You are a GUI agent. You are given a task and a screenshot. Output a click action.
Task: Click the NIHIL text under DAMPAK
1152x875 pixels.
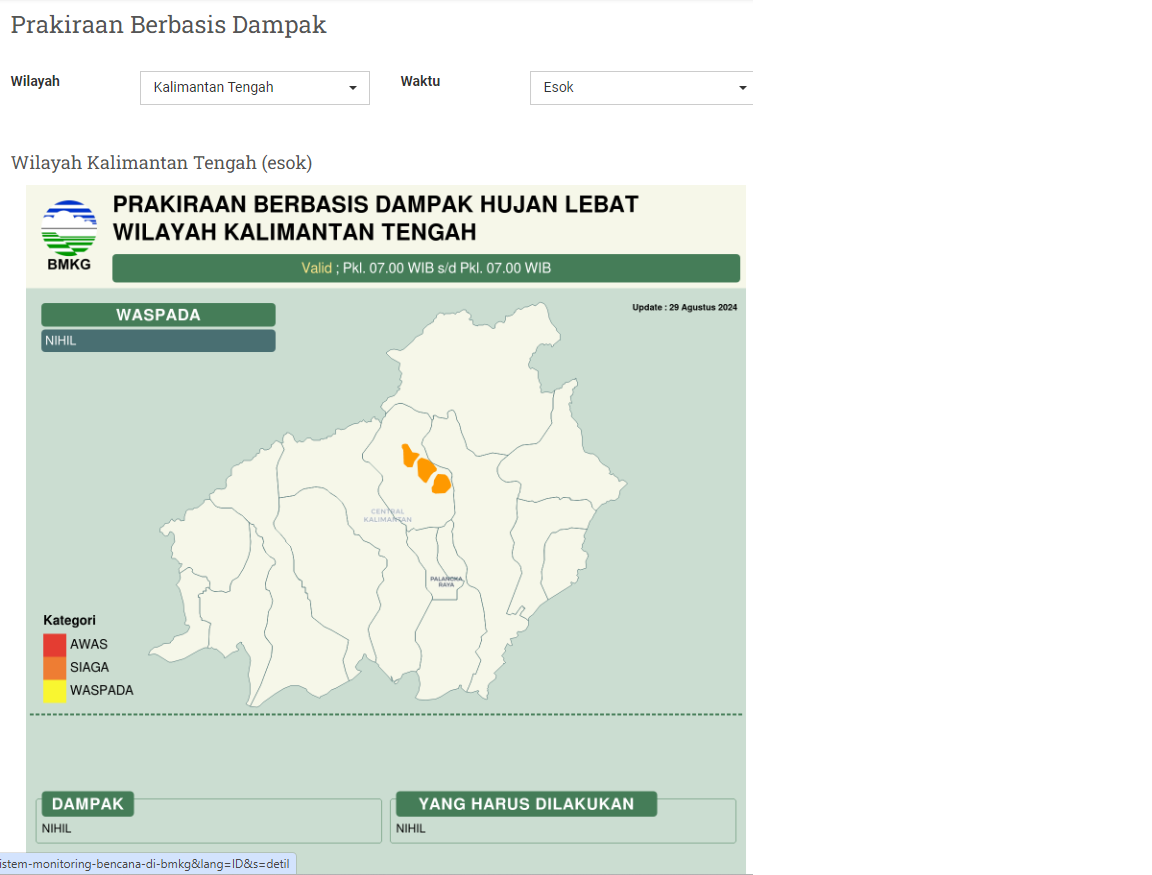tap(57, 828)
